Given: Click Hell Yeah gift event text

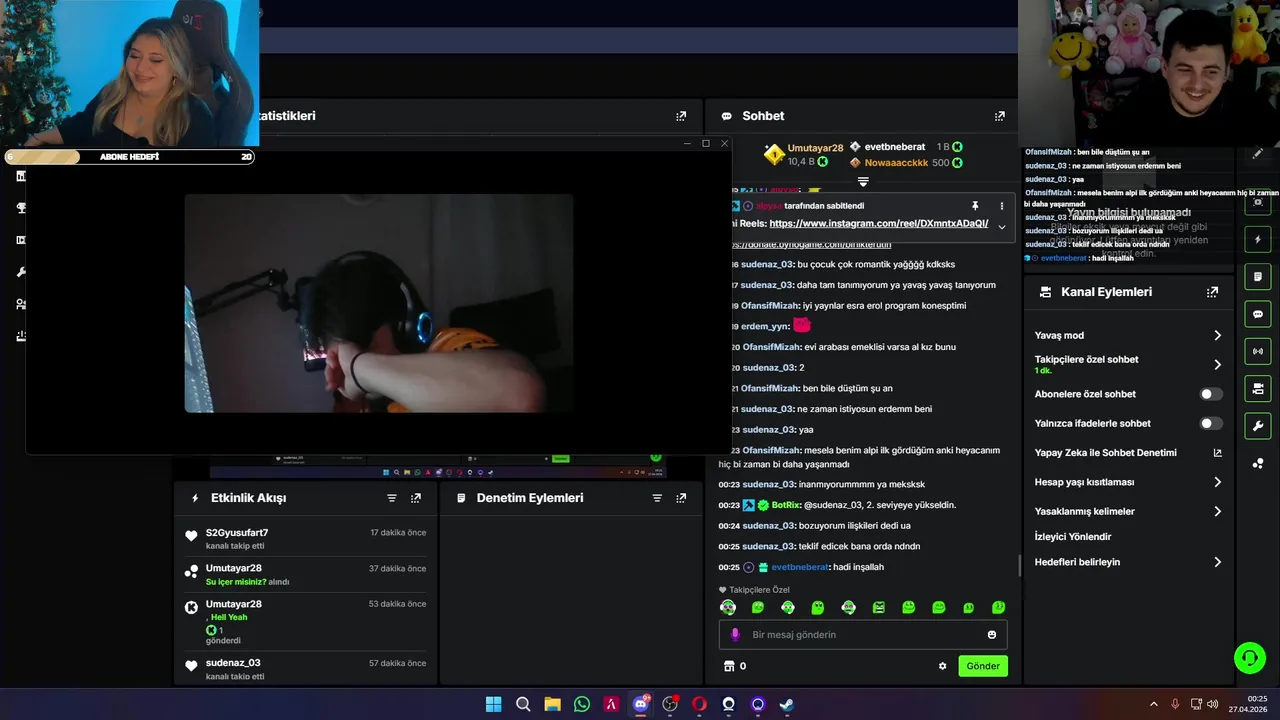Looking at the screenshot, I should [x=229, y=618].
